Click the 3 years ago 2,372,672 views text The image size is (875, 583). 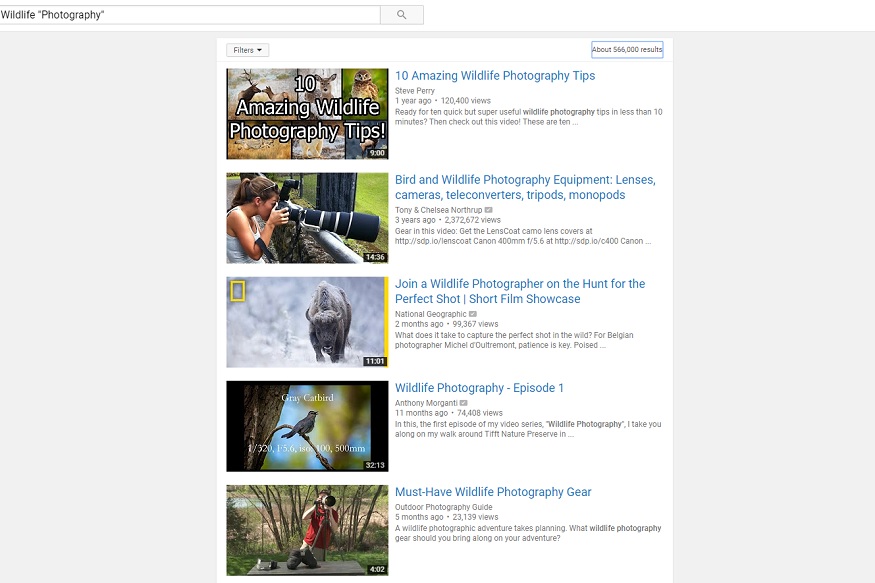coord(448,220)
